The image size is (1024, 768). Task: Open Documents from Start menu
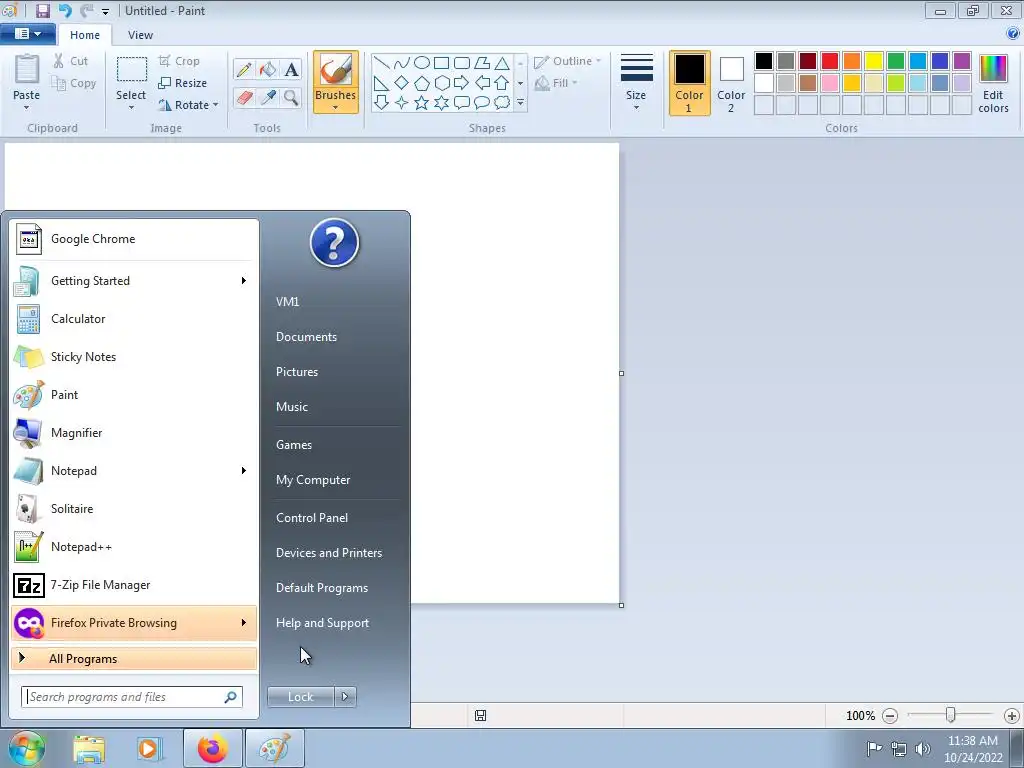coord(306,337)
